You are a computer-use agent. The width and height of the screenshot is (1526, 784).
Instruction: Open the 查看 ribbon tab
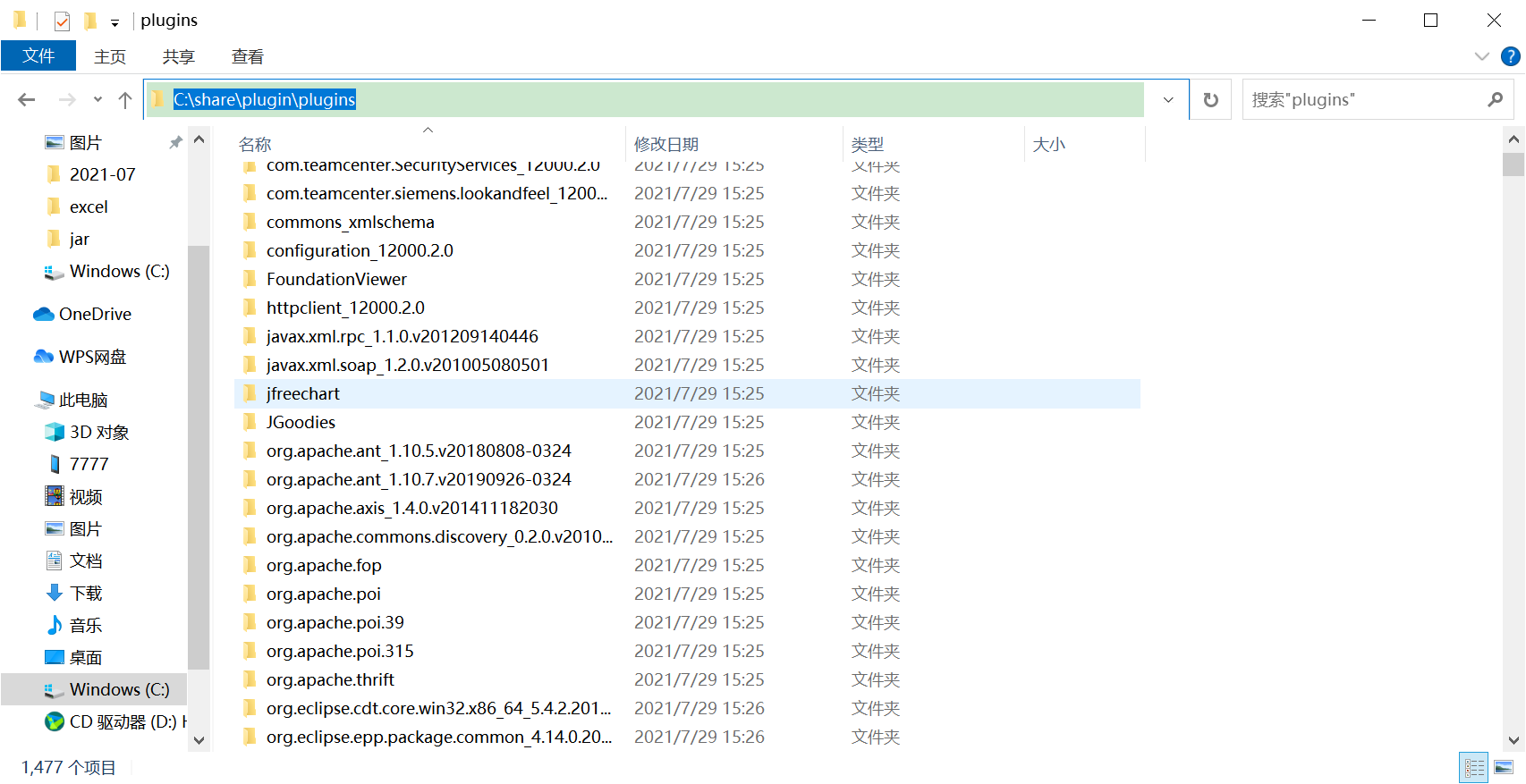(x=248, y=56)
